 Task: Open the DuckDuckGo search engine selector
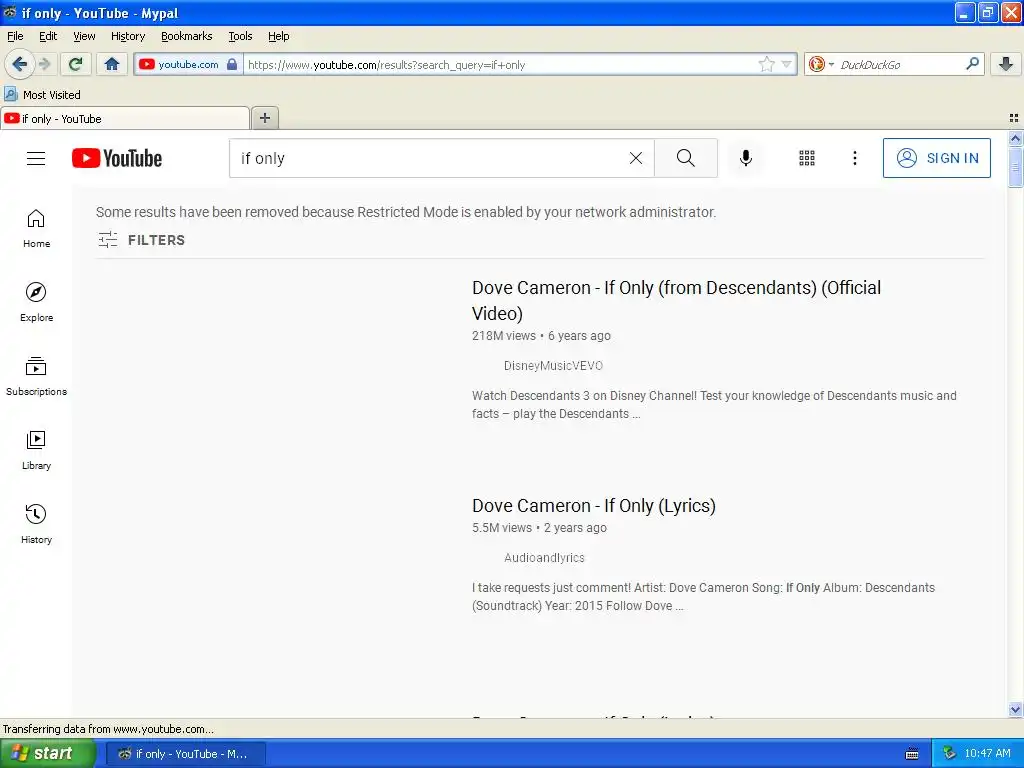pyautogui.click(x=820, y=64)
